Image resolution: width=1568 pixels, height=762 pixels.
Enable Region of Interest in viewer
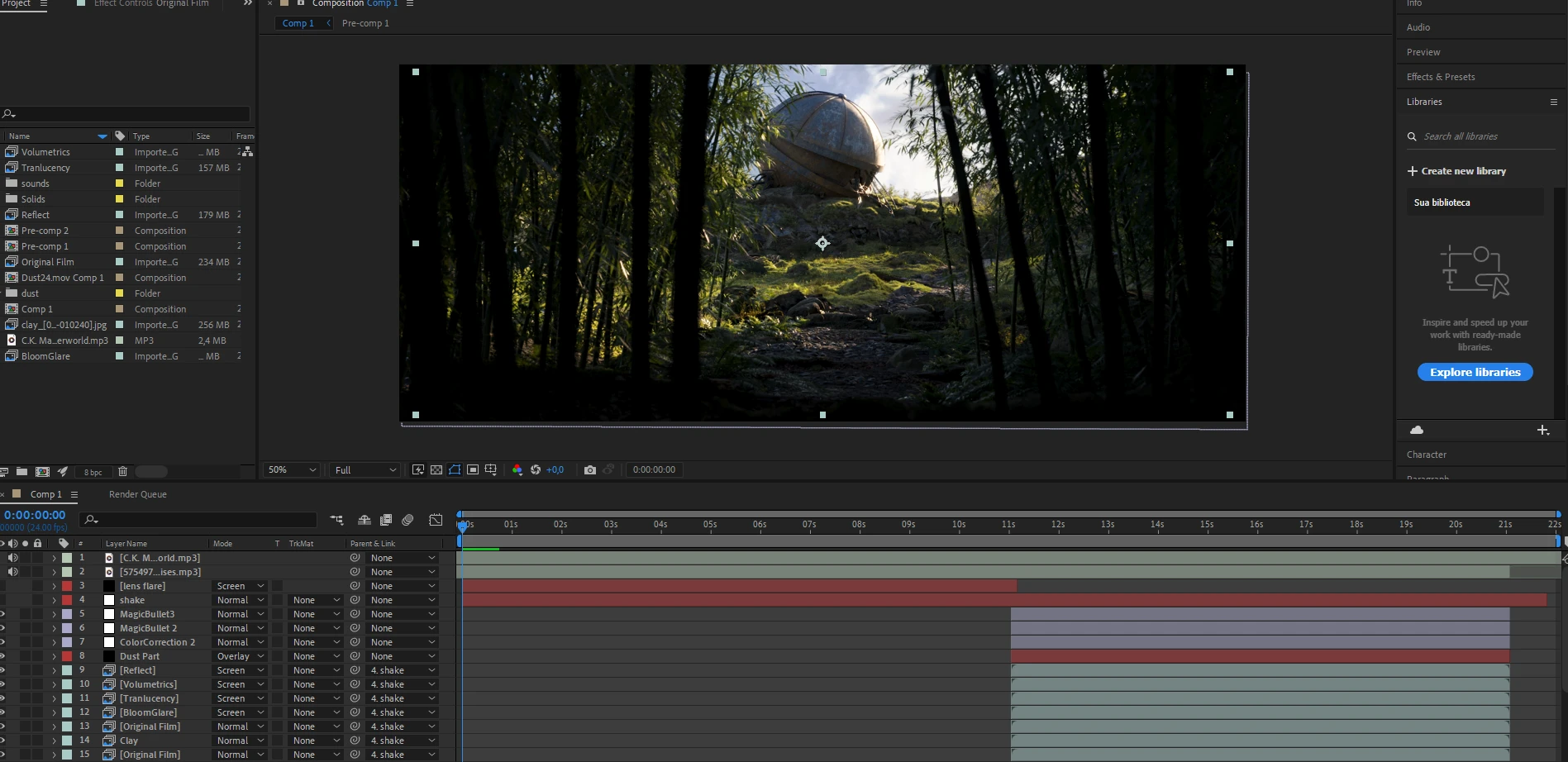click(473, 469)
